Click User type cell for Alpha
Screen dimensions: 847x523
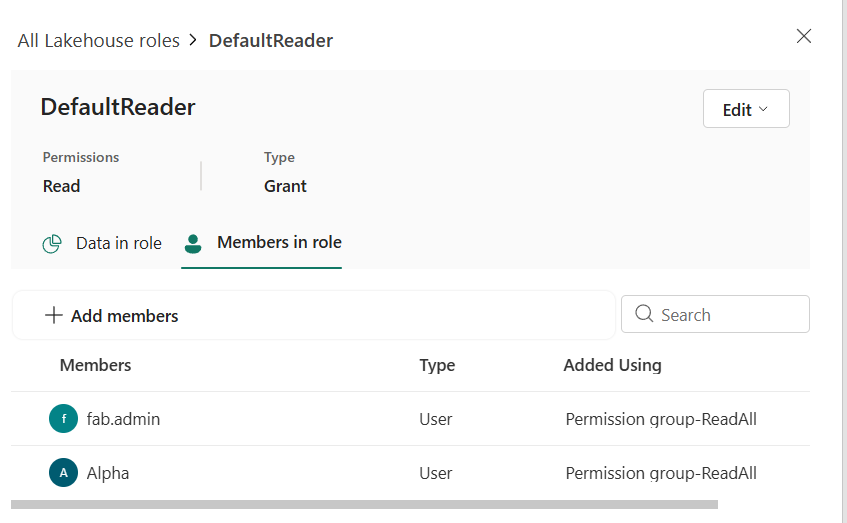pyautogui.click(x=435, y=473)
